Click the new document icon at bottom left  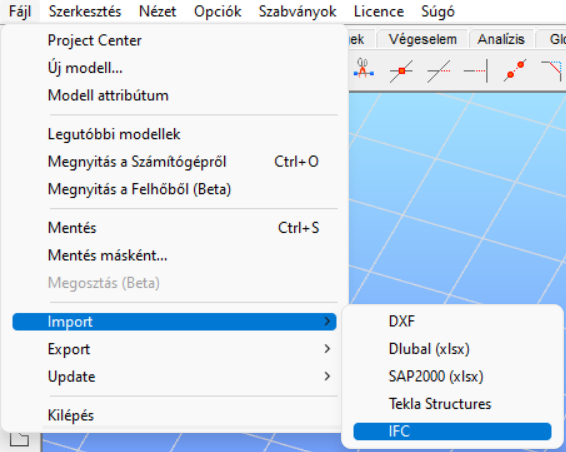[19, 439]
